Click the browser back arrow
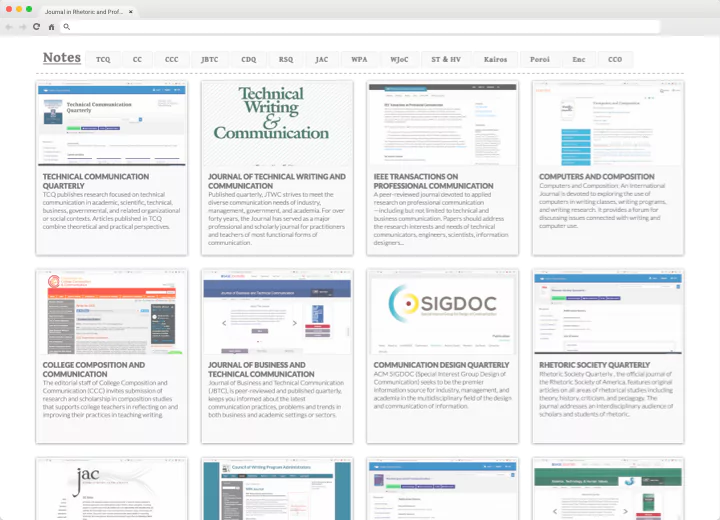Viewport: 720px width, 520px height. [x=9, y=27]
